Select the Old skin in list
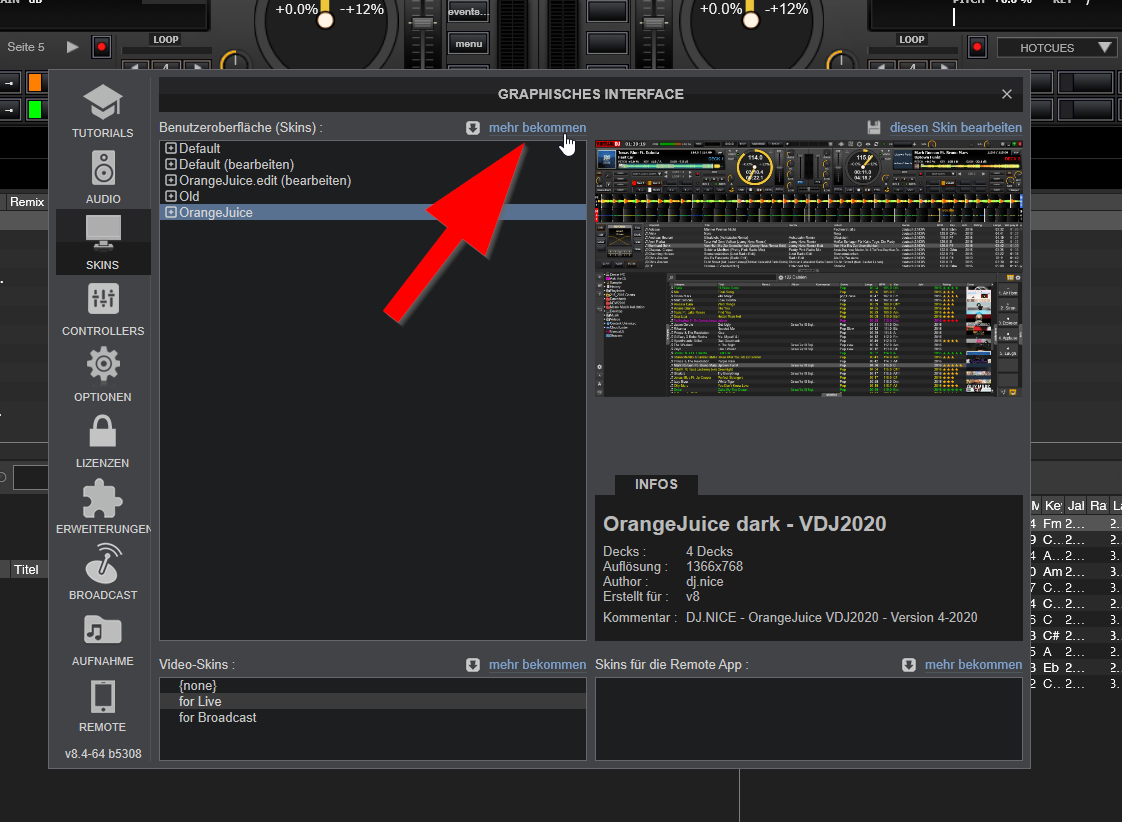 372,196
